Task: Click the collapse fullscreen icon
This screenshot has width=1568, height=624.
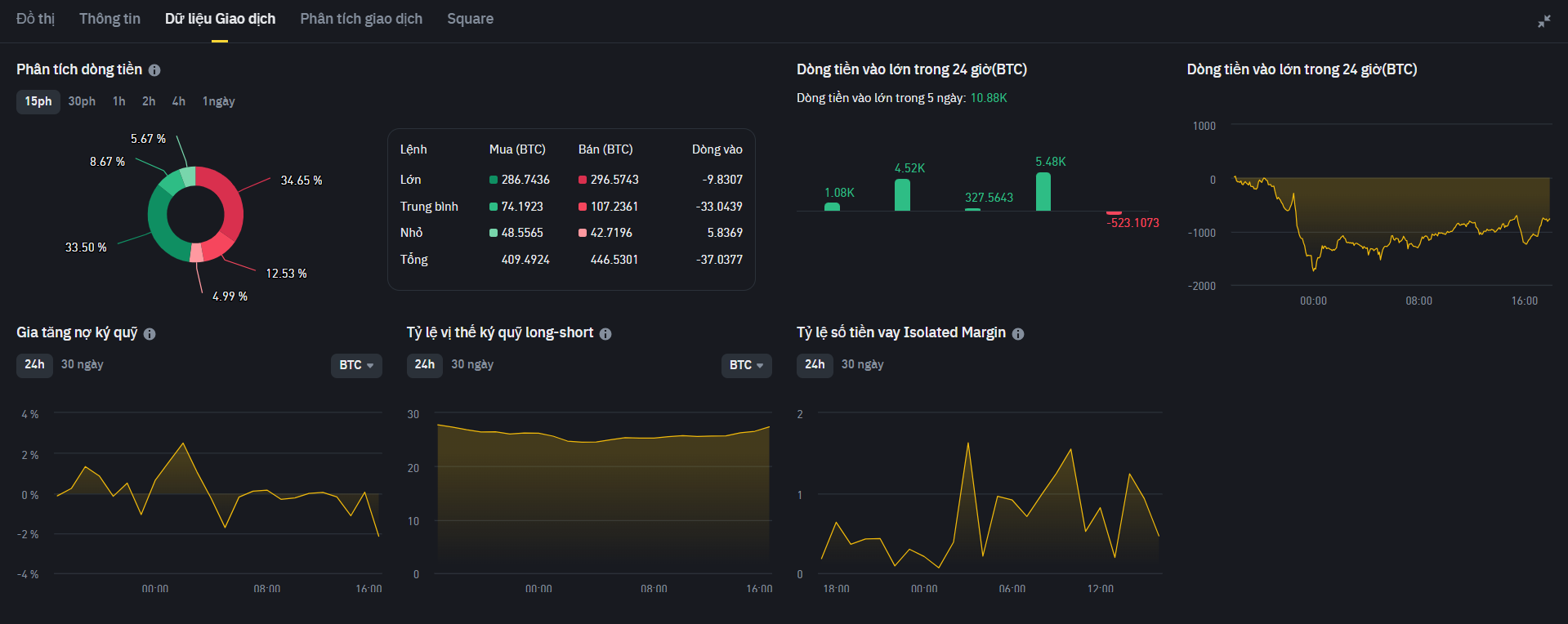Action: click(x=1543, y=21)
